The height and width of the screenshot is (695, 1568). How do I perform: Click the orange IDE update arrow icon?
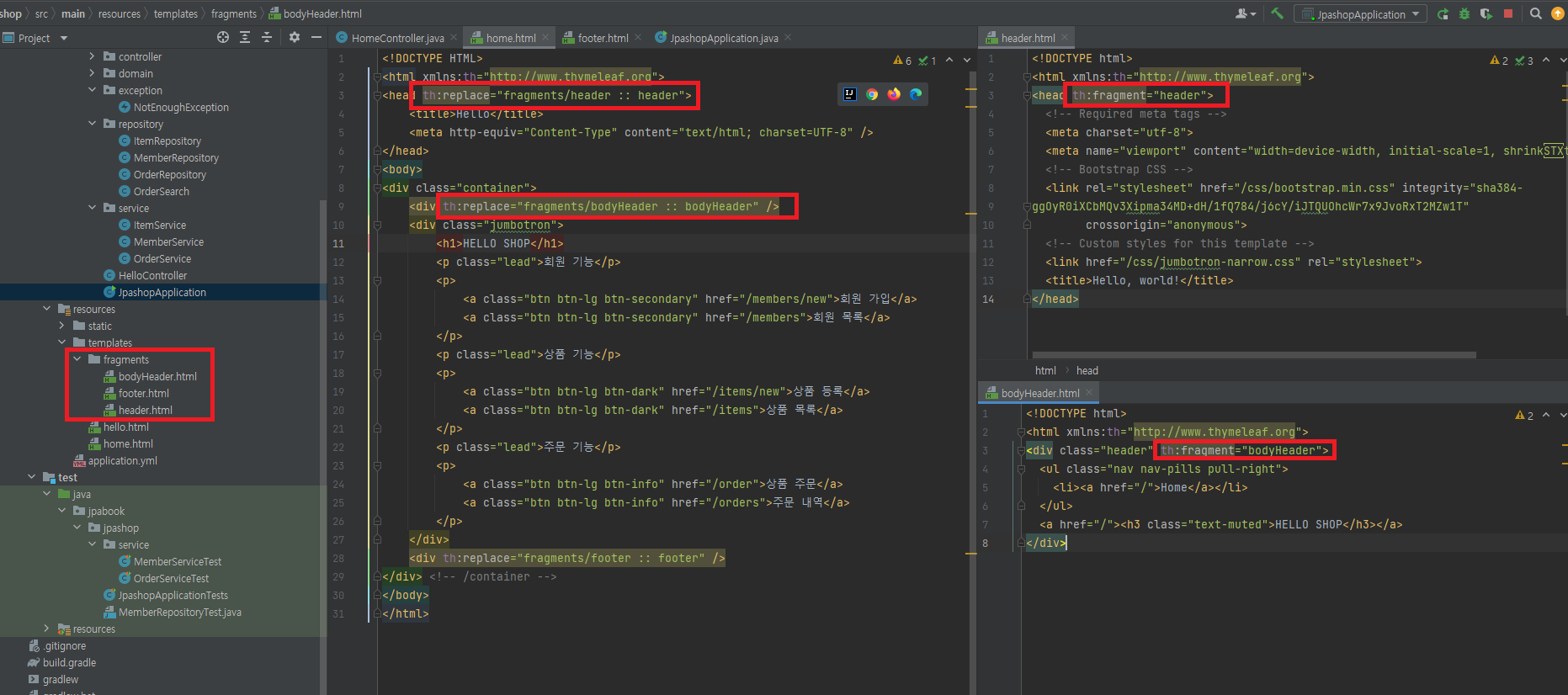click(x=1558, y=13)
